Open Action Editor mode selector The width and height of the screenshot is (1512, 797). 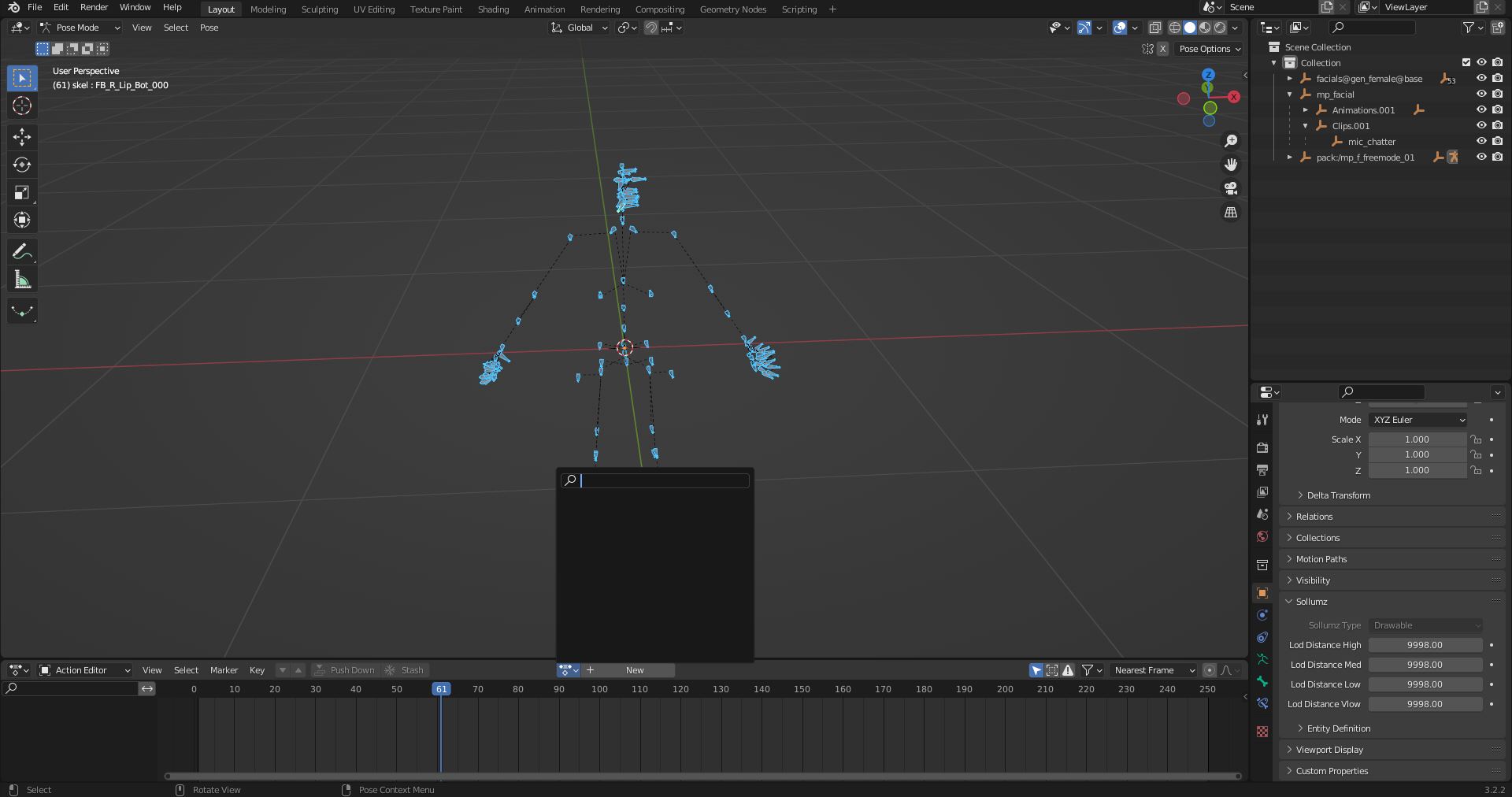pos(85,670)
